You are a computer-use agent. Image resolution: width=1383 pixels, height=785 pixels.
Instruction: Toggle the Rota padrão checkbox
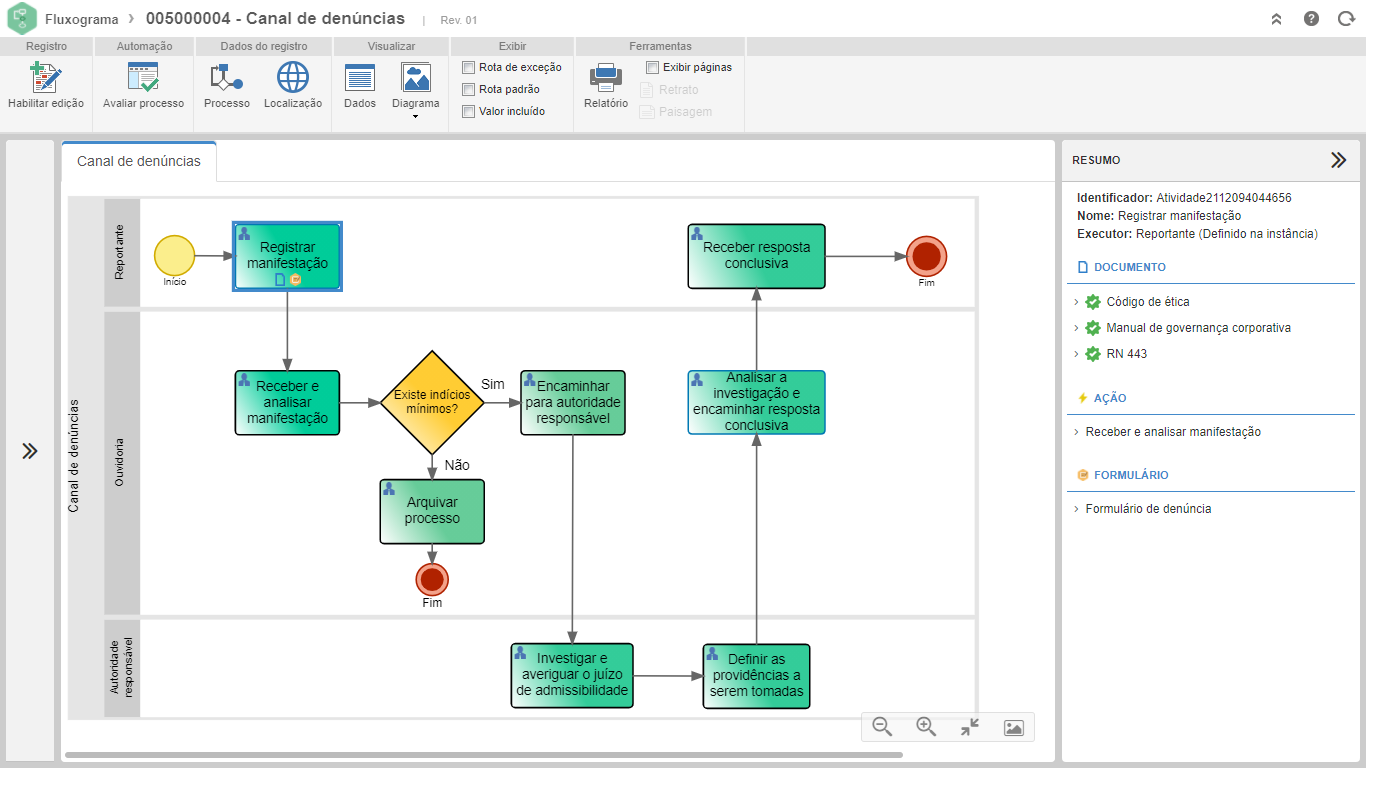pyautogui.click(x=468, y=90)
